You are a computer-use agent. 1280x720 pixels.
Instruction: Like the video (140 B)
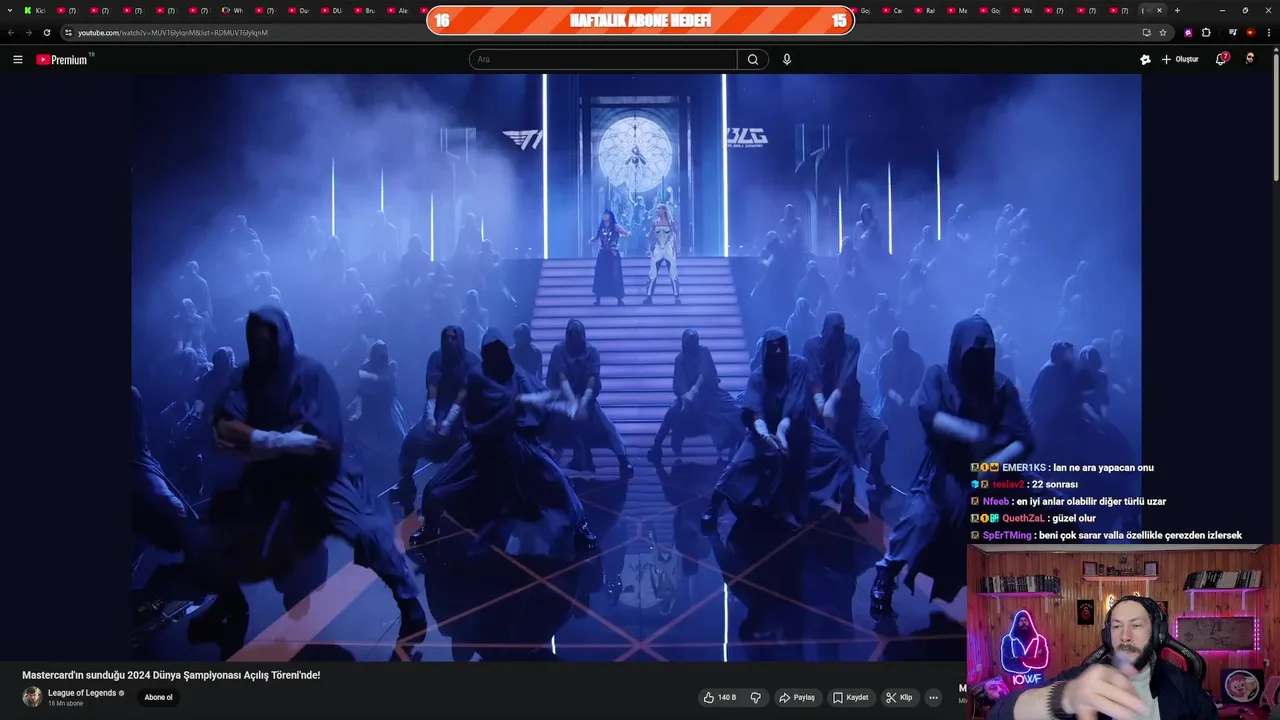[x=719, y=697]
